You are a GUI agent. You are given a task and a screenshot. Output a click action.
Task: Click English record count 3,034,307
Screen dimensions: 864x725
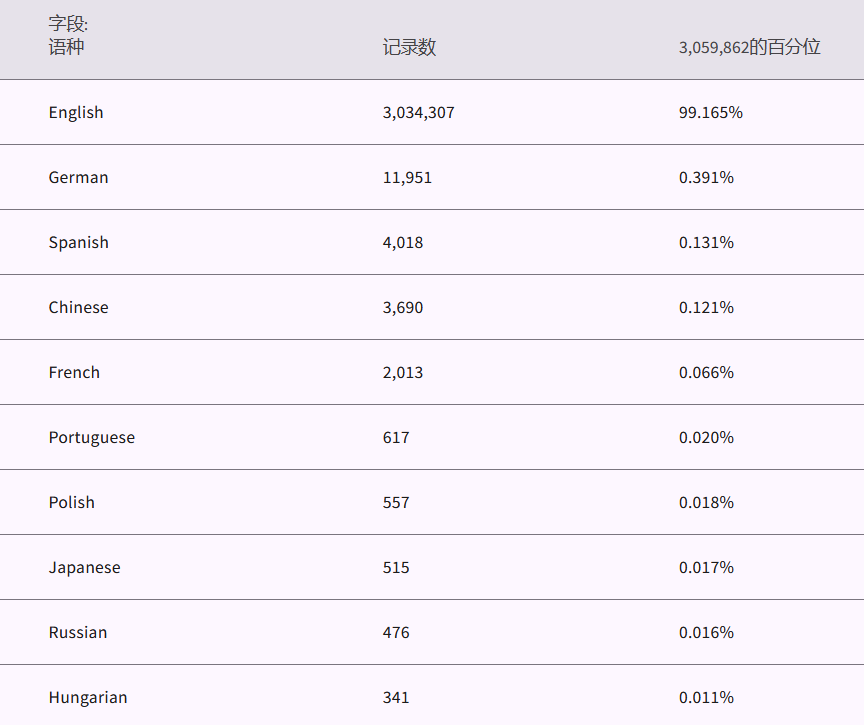(x=418, y=113)
